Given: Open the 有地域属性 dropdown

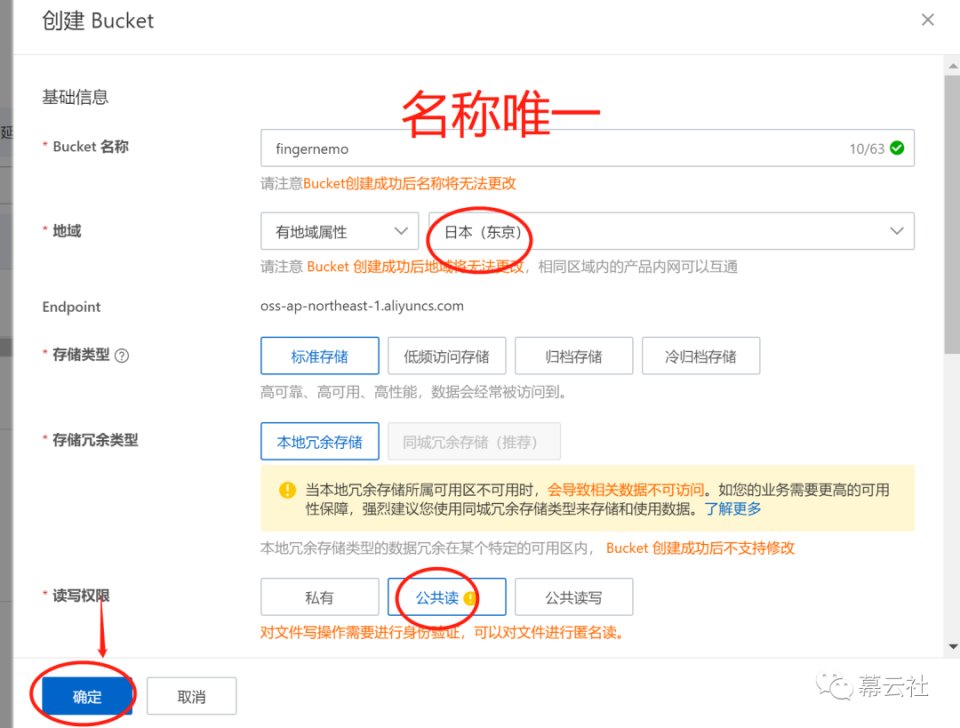Looking at the screenshot, I should click(x=339, y=231).
